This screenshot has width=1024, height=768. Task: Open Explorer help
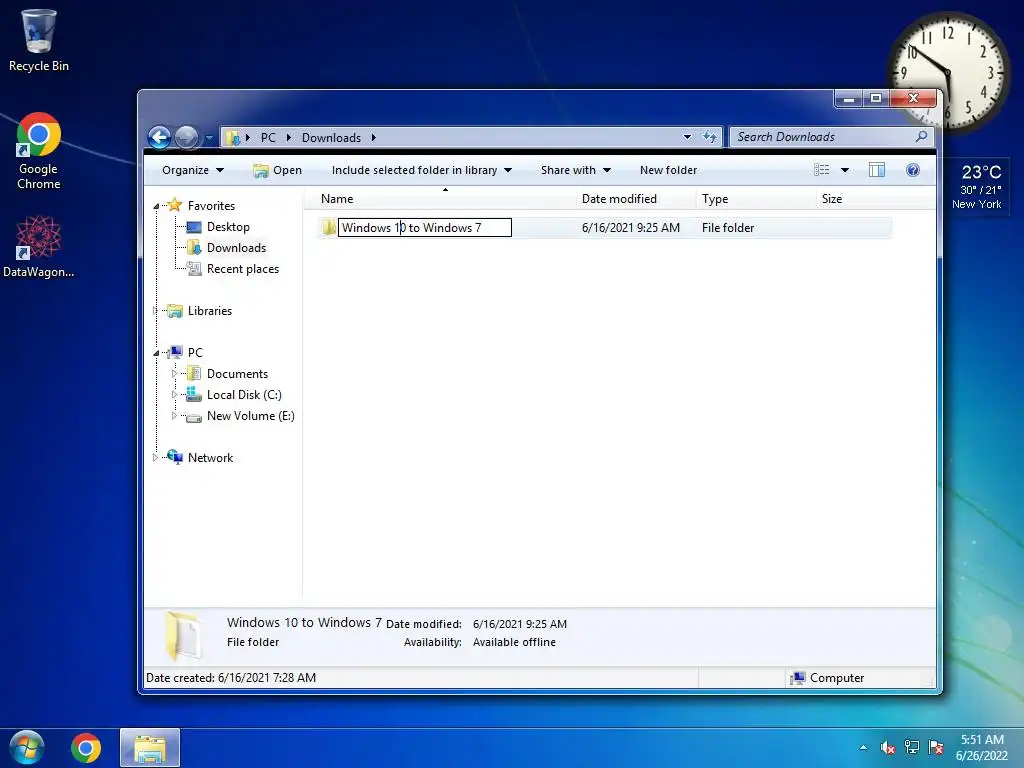[x=912, y=170]
